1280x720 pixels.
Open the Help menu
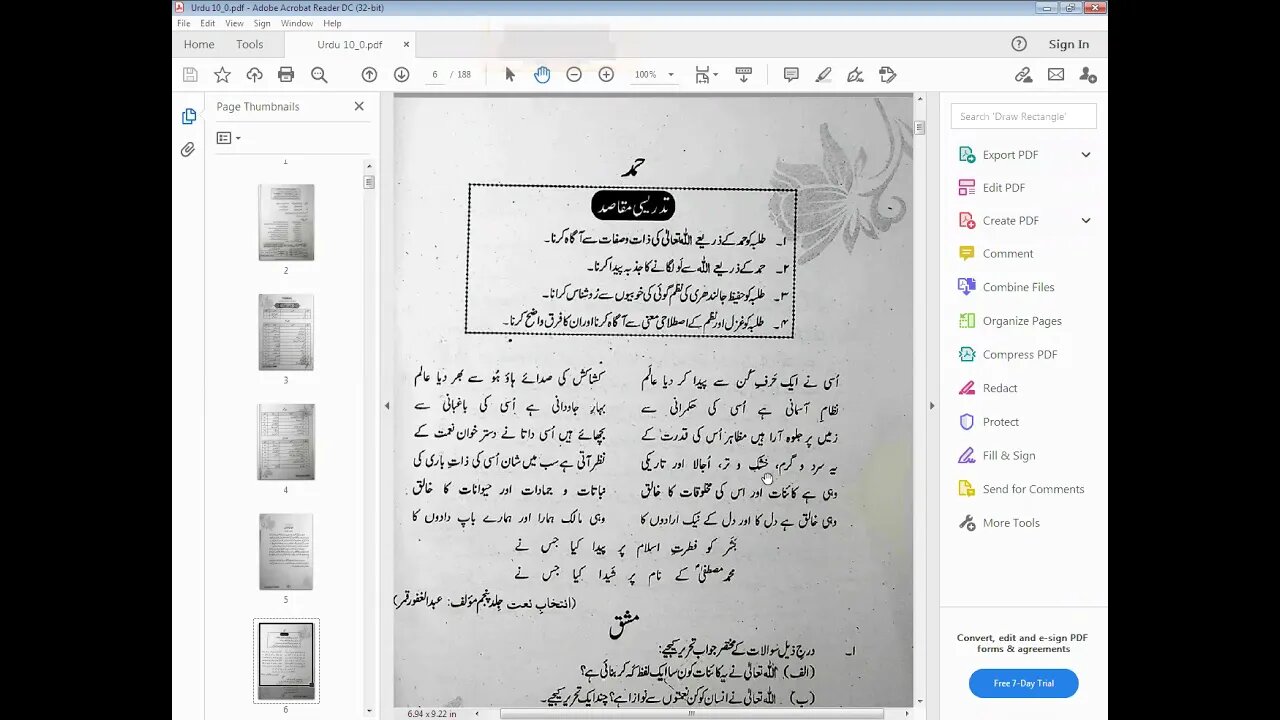pos(332,23)
